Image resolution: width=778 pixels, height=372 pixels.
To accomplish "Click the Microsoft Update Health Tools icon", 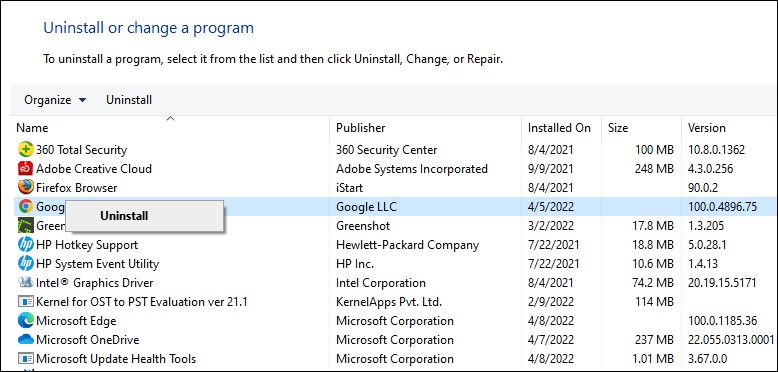I will tap(25, 359).
